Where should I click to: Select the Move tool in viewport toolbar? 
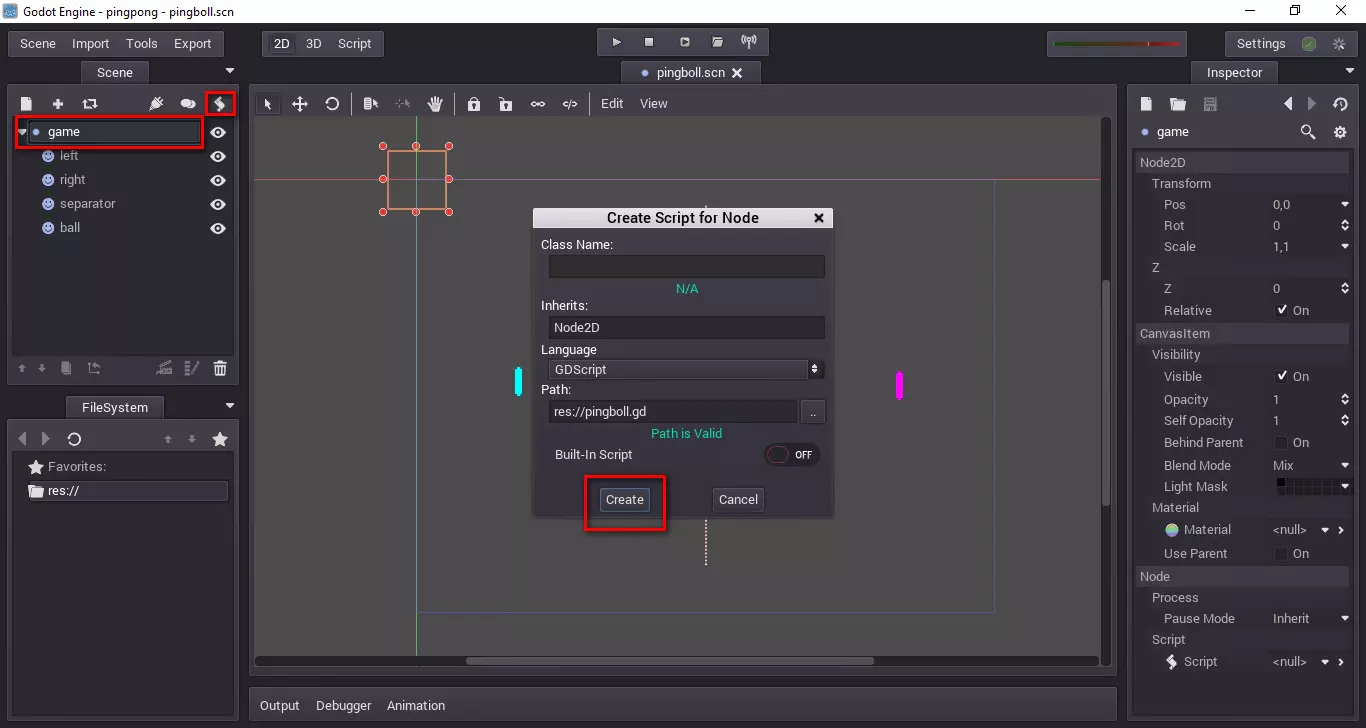[299, 104]
